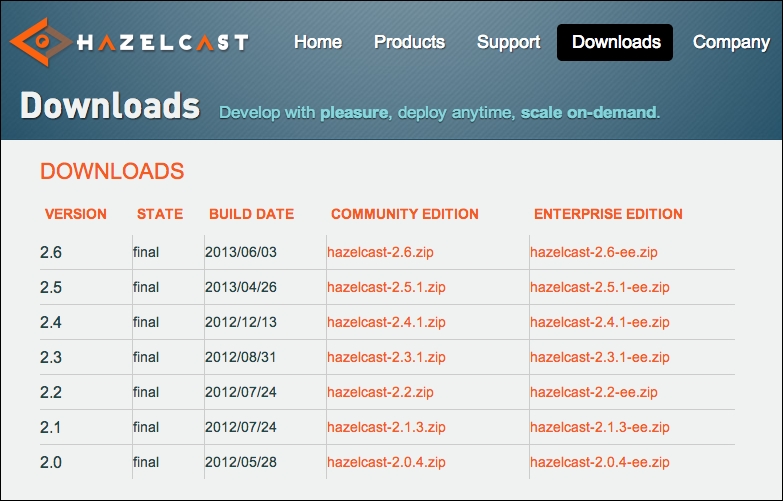Open the Home menu item
This screenshot has width=783, height=501.
pos(318,42)
